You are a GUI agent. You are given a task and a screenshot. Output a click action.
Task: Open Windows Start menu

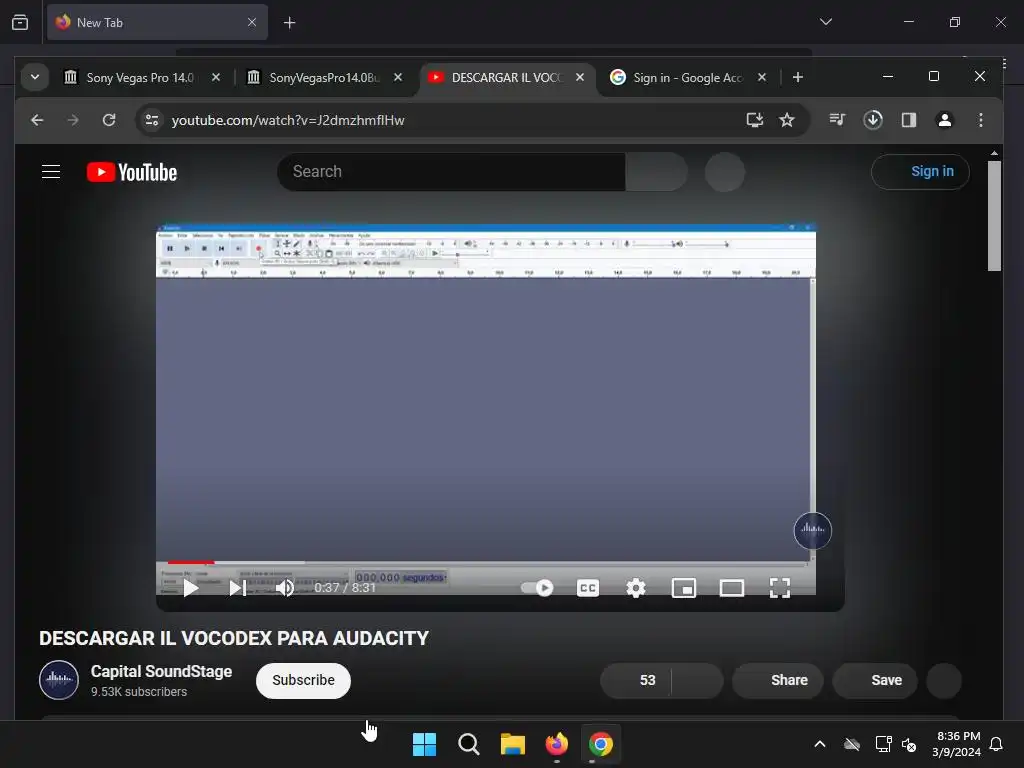424,744
